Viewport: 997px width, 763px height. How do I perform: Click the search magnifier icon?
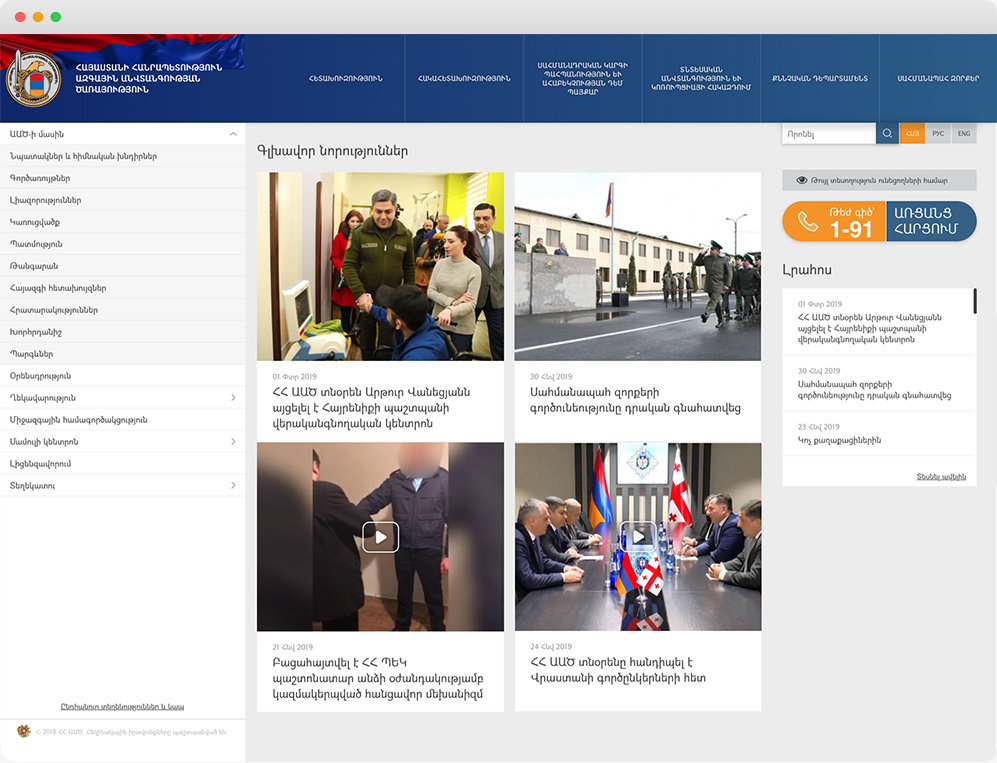click(x=887, y=134)
